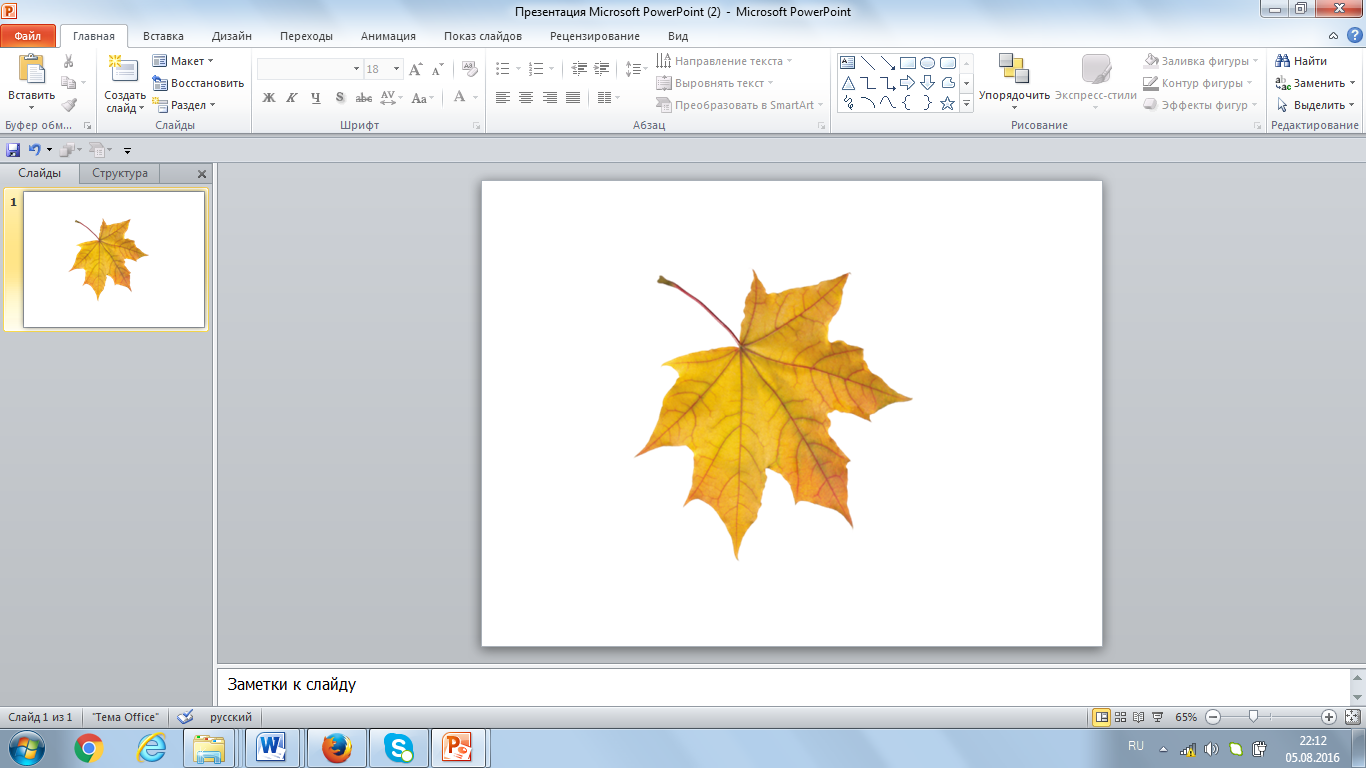Toggle underline (Ч) formatting

point(316,98)
